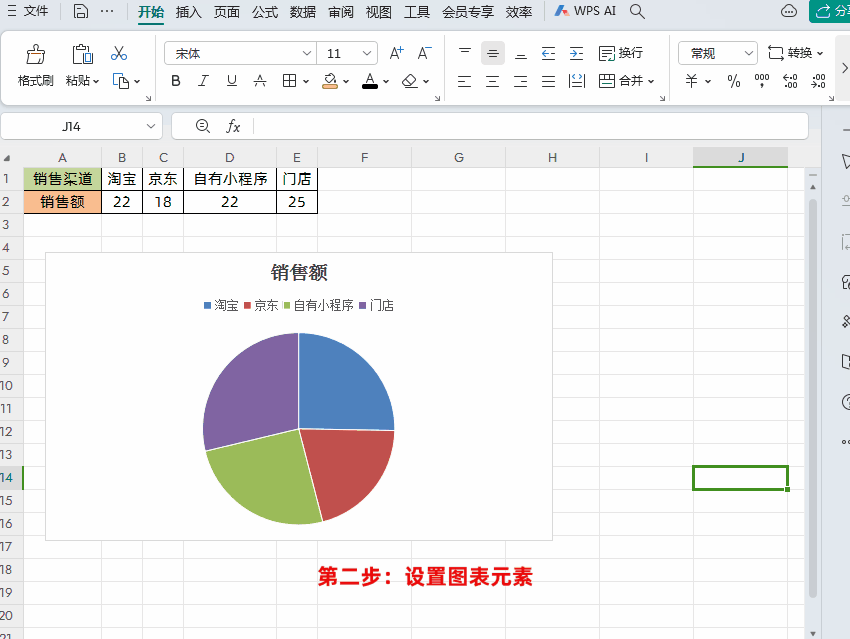
Task: Select the Format Painter (格式刷) tool
Action: [x=34, y=62]
